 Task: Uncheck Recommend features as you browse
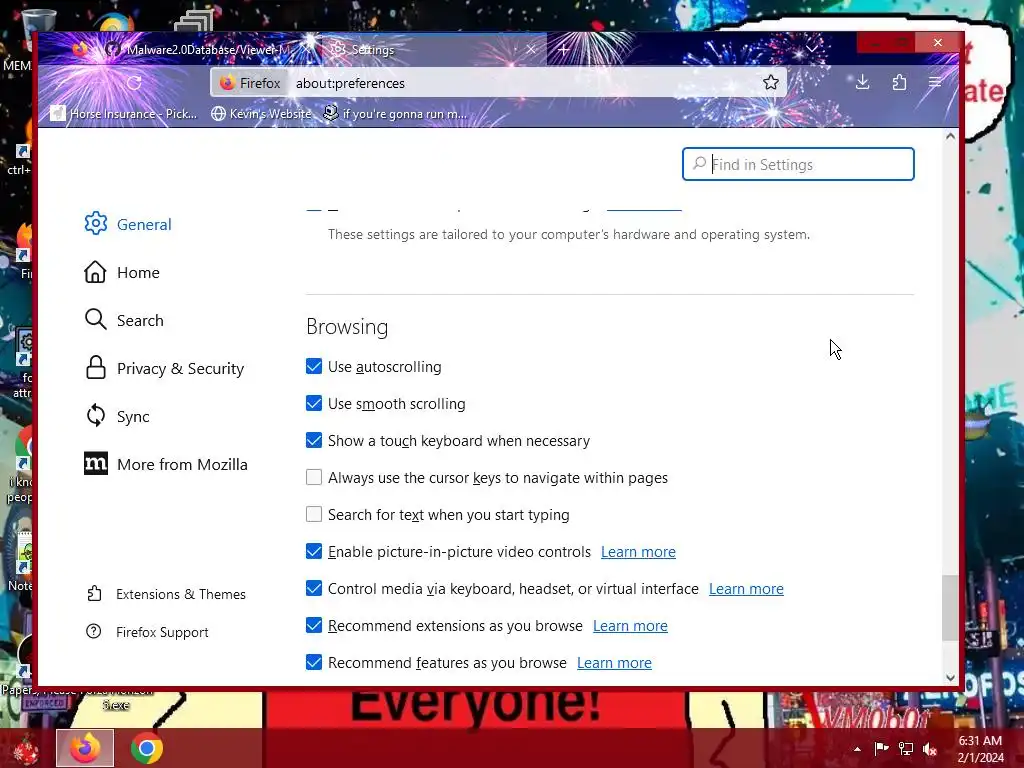(314, 663)
